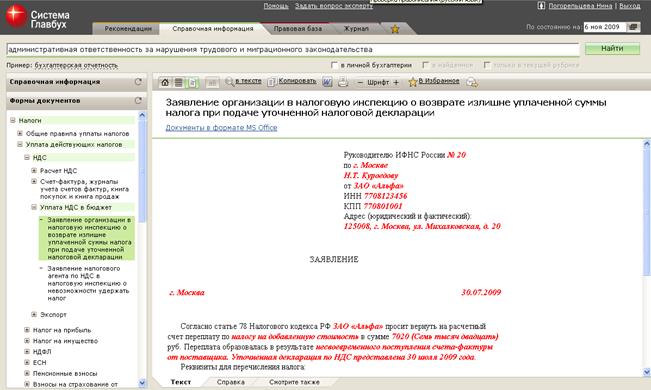Screen dimensions: 651x390
Task: Open the calendar icon next to the date
Action: click(633, 27)
